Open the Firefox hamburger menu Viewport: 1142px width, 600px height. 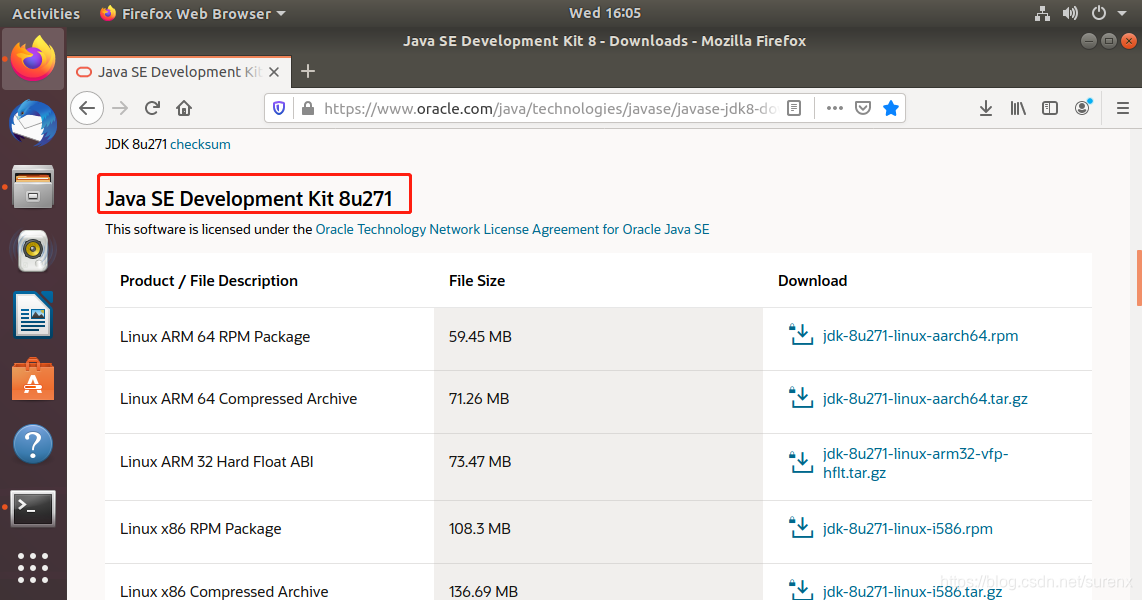click(x=1122, y=108)
